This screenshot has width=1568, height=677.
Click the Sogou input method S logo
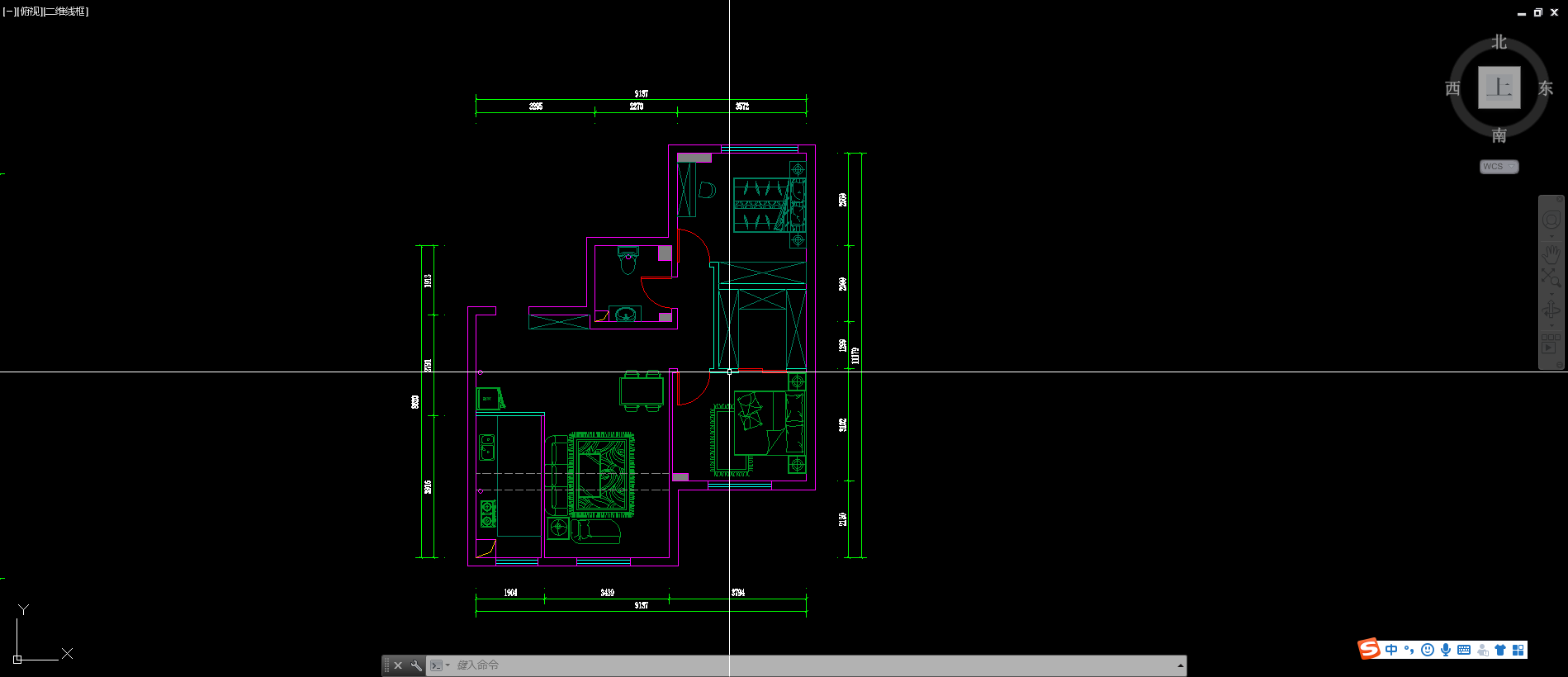click(1369, 649)
